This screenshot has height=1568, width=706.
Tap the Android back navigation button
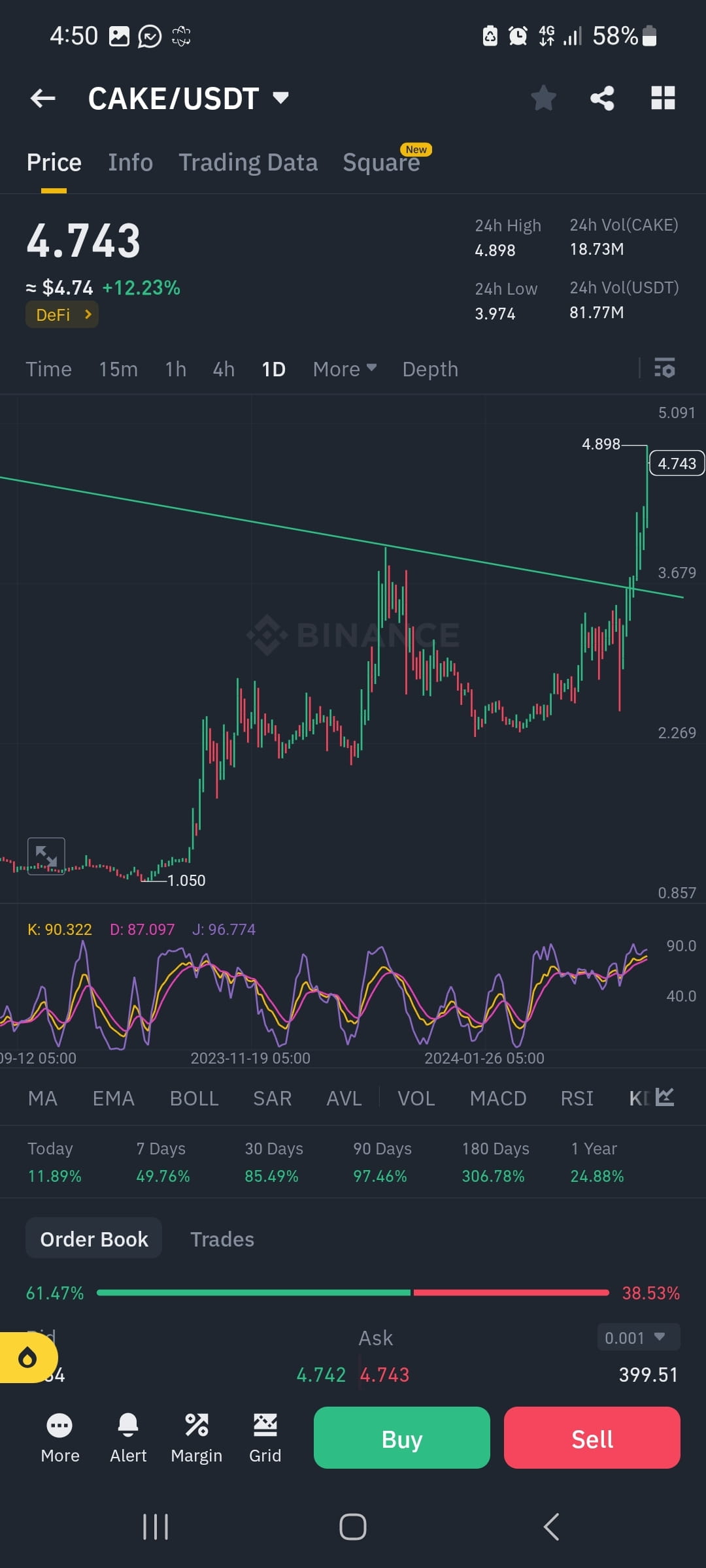click(551, 1527)
